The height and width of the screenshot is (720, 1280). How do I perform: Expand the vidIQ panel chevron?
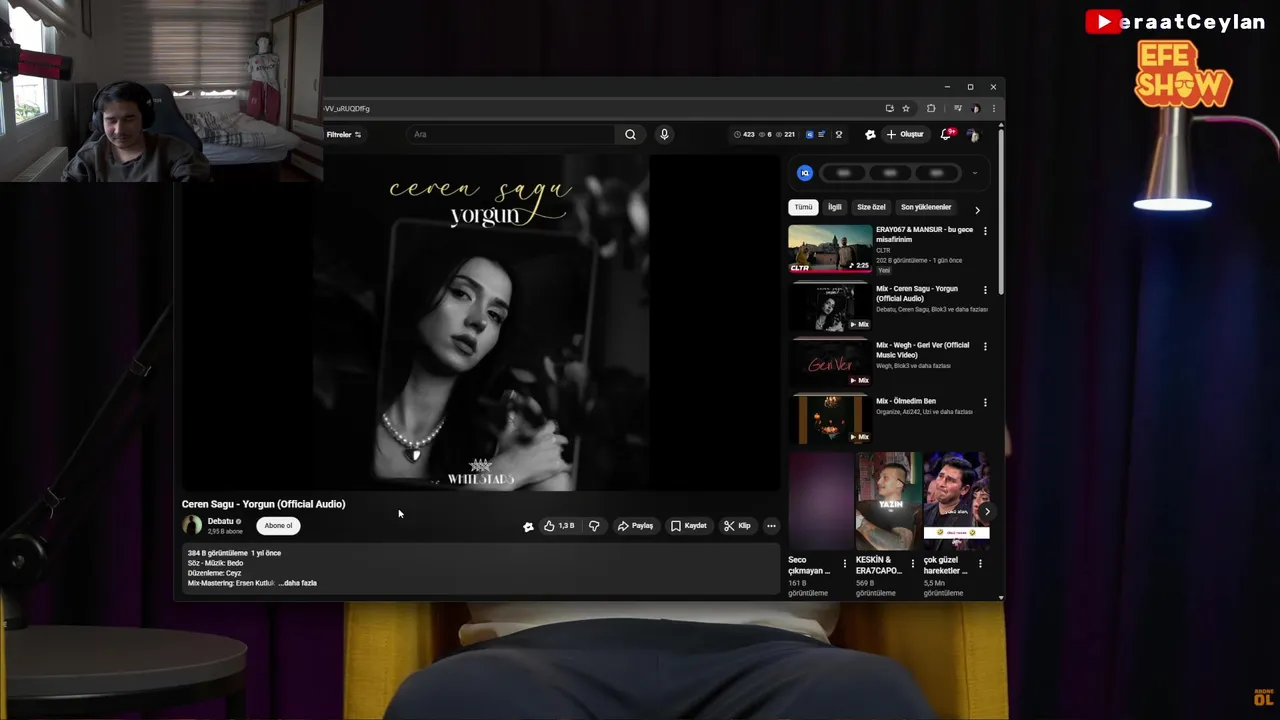[975, 173]
